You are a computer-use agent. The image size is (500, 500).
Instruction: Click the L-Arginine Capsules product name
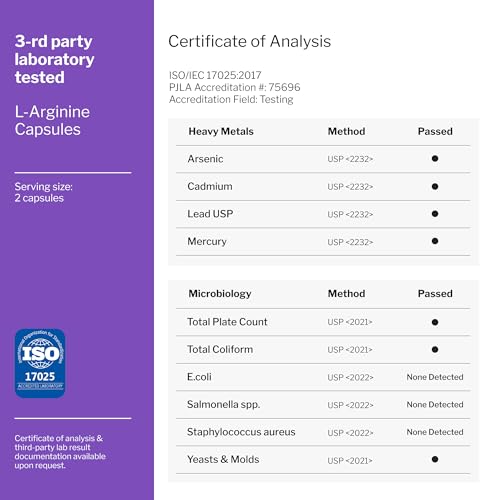52,121
